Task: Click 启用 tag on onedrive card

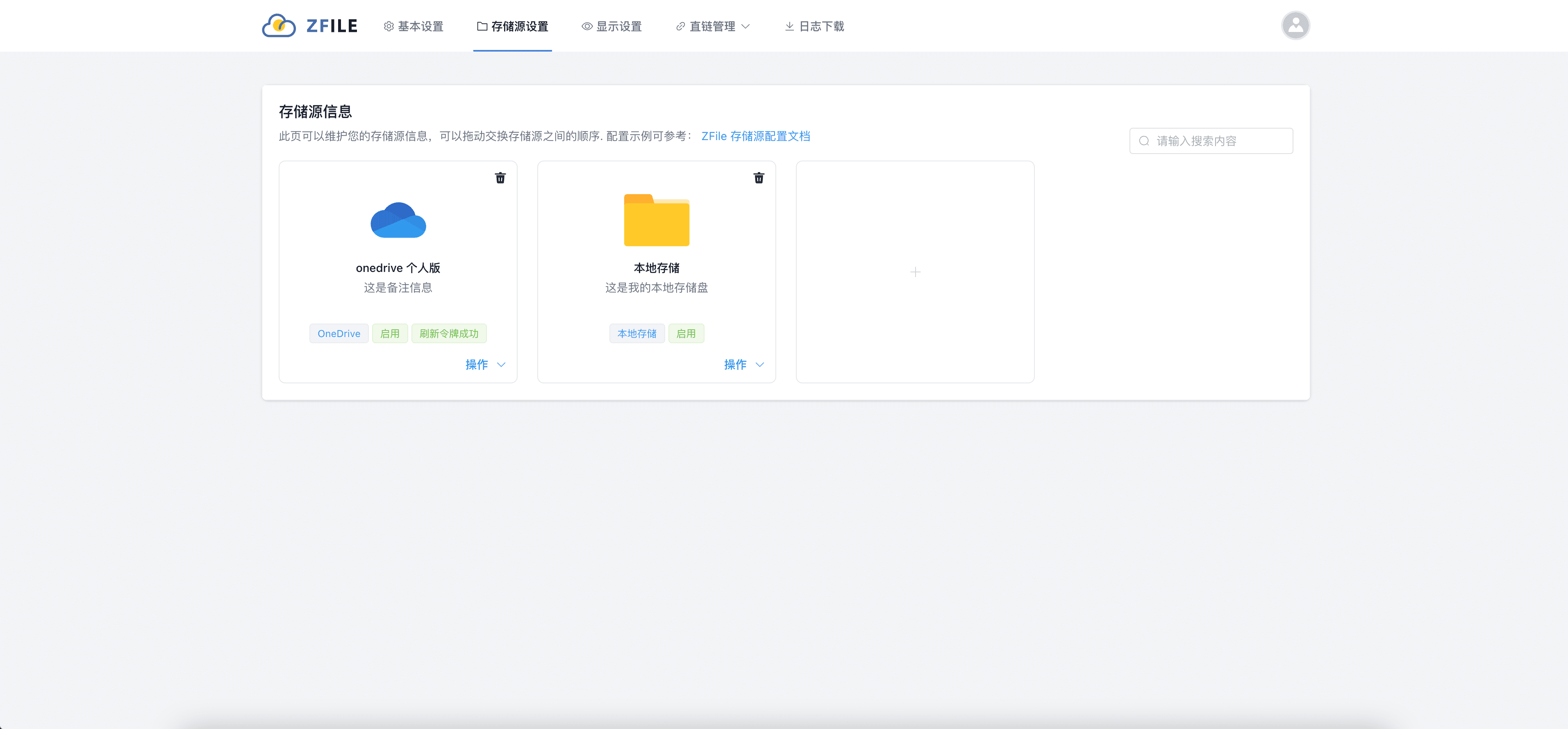Action: [390, 333]
